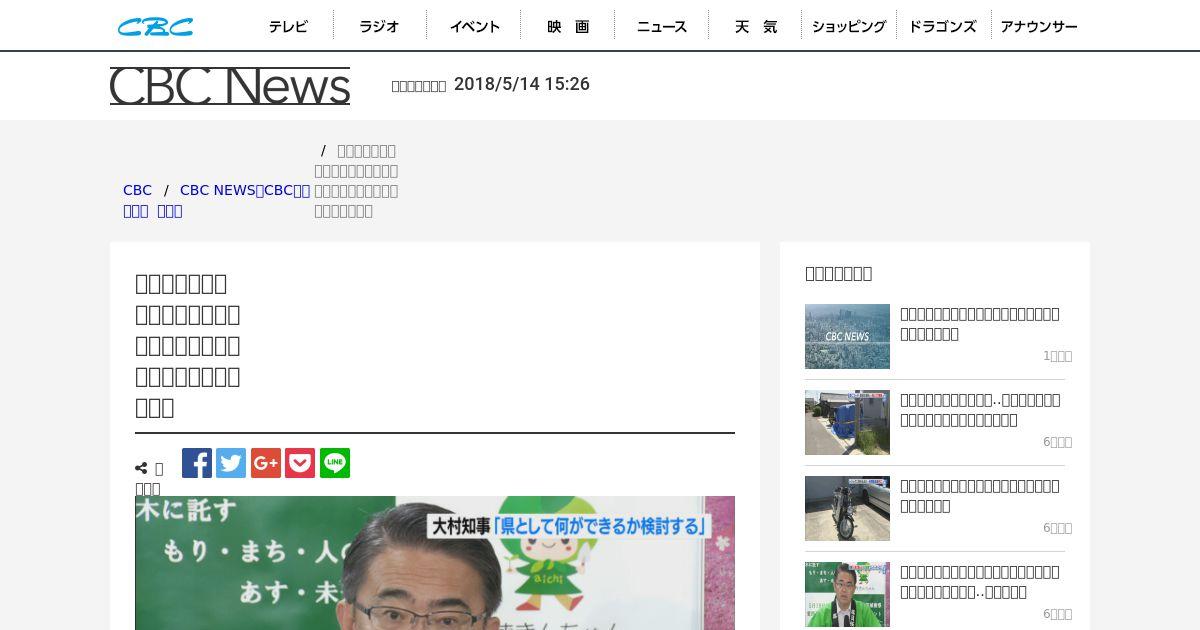This screenshot has width=1200, height=630.
Task: Click the CBC logo in the header
Action: point(155,27)
